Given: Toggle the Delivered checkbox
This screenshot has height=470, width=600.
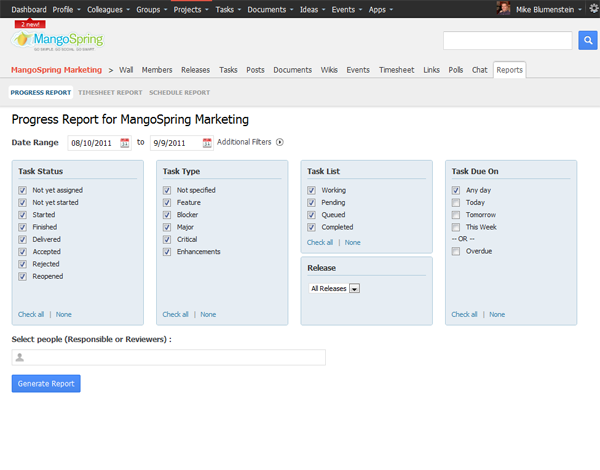Looking at the screenshot, I should 23,240.
